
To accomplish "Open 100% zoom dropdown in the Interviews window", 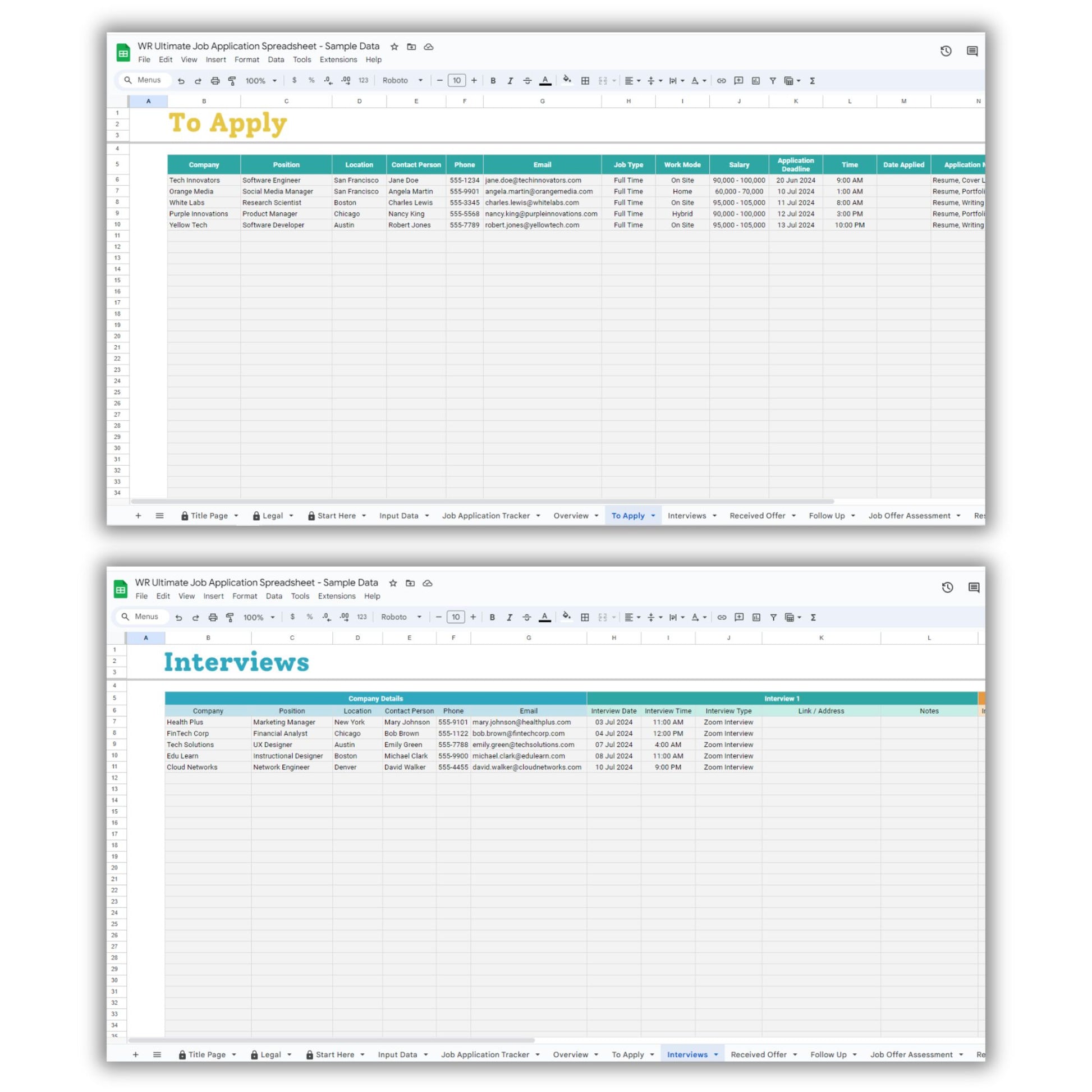I will tap(259, 617).
